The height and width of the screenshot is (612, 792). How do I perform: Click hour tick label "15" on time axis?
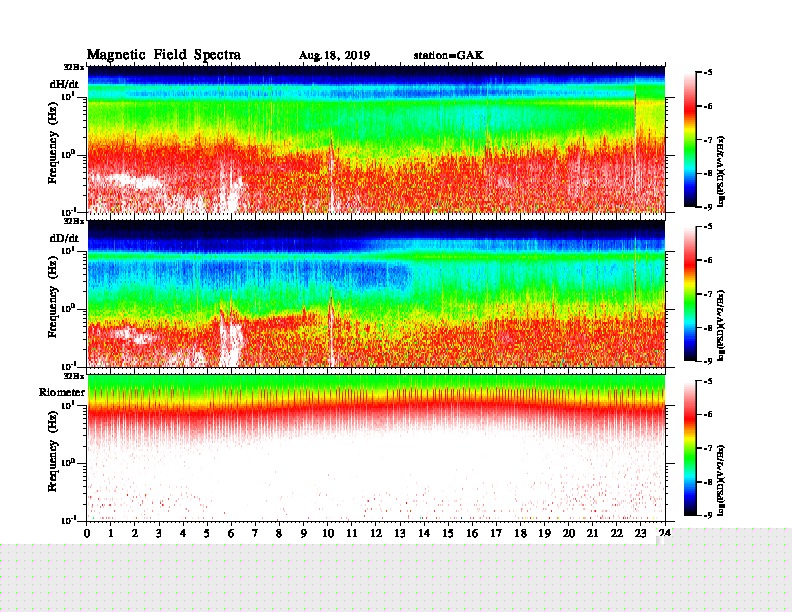448,533
